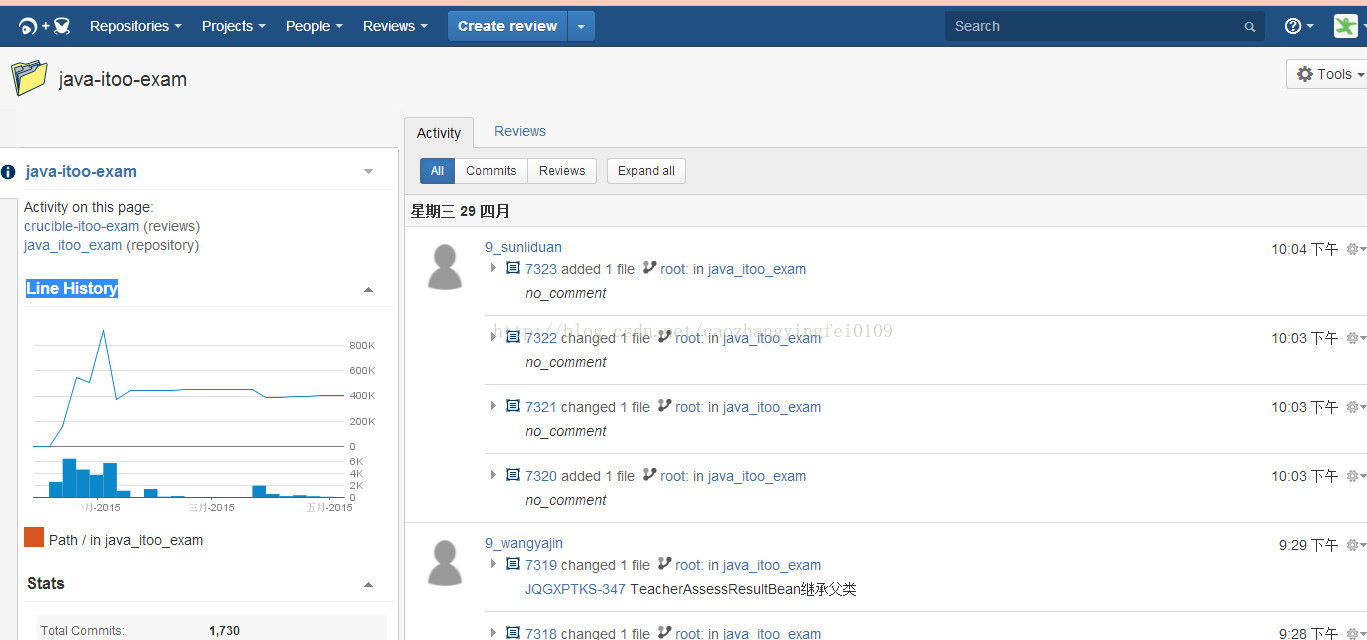This screenshot has width=1367, height=640.
Task: Click changeset icon next to 7319
Action: 513,564
